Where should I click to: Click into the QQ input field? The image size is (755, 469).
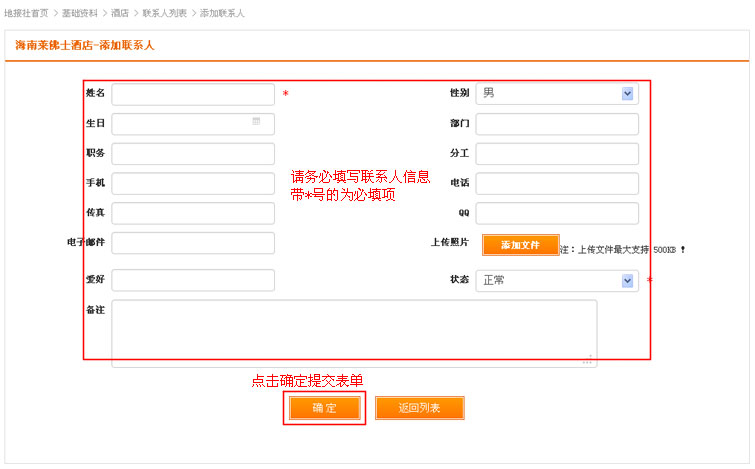557,214
